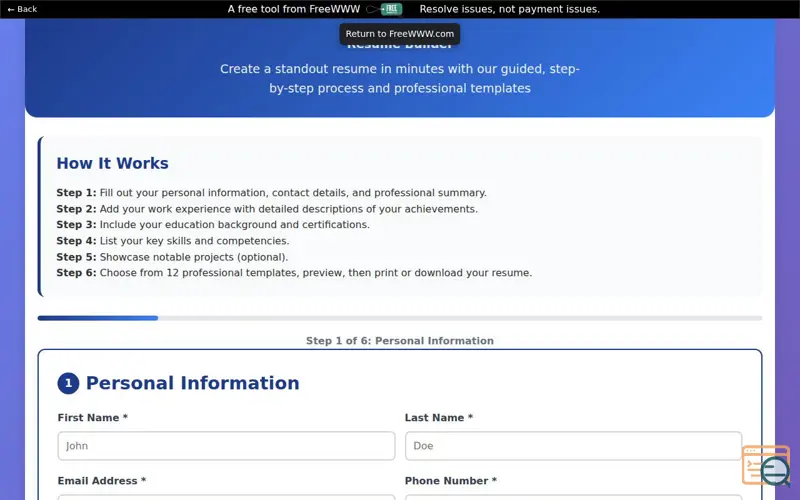800x500 pixels.
Task: Click the "Step 3:" education line
Action: tap(213, 225)
